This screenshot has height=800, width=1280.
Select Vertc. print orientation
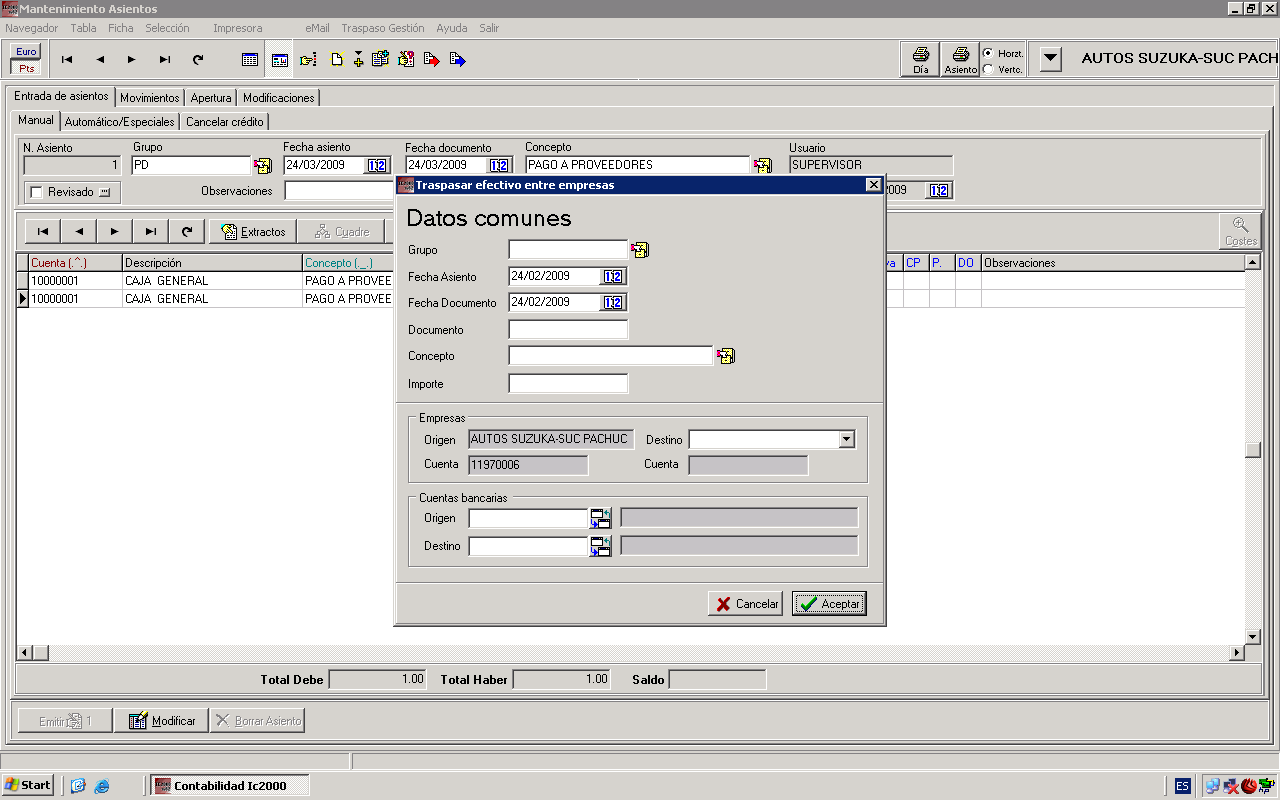pyautogui.click(x=988, y=69)
